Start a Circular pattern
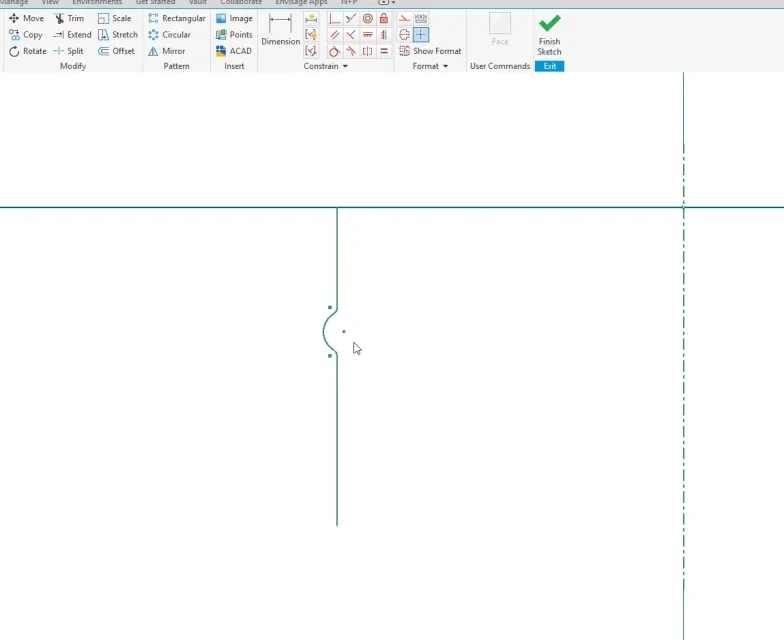The height and width of the screenshot is (640, 784). coord(170,35)
